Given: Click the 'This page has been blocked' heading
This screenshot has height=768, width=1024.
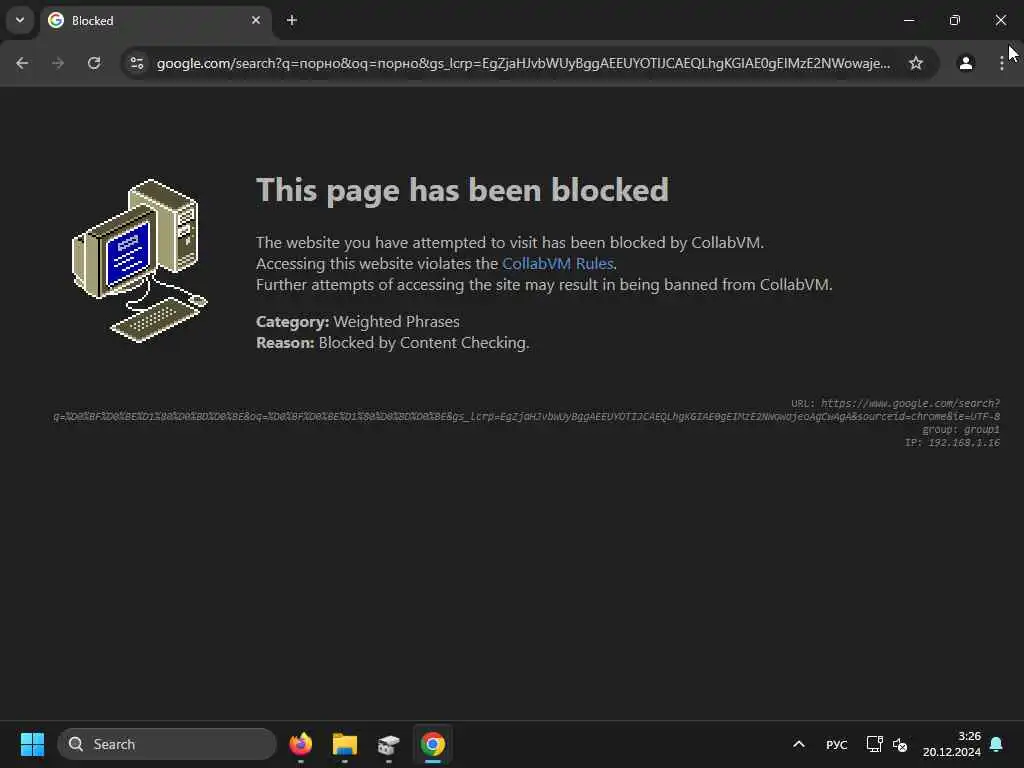Looking at the screenshot, I should click(x=462, y=190).
